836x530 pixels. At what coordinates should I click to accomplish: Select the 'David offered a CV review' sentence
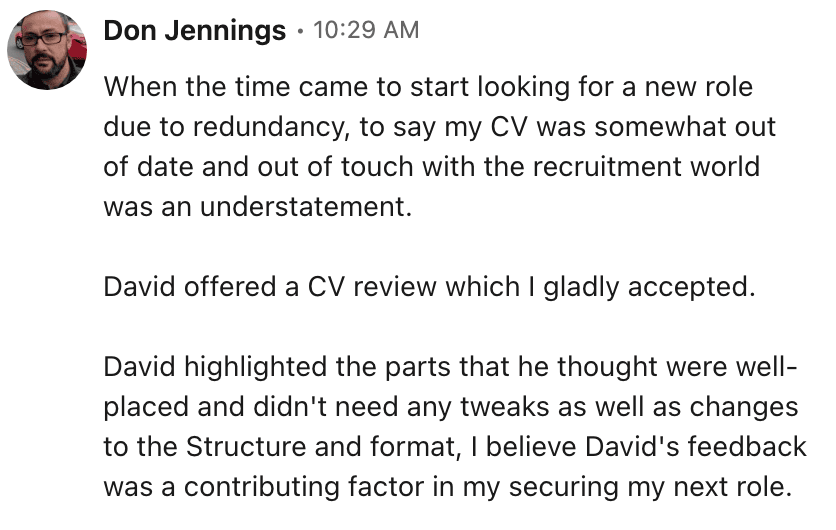[x=426, y=288]
